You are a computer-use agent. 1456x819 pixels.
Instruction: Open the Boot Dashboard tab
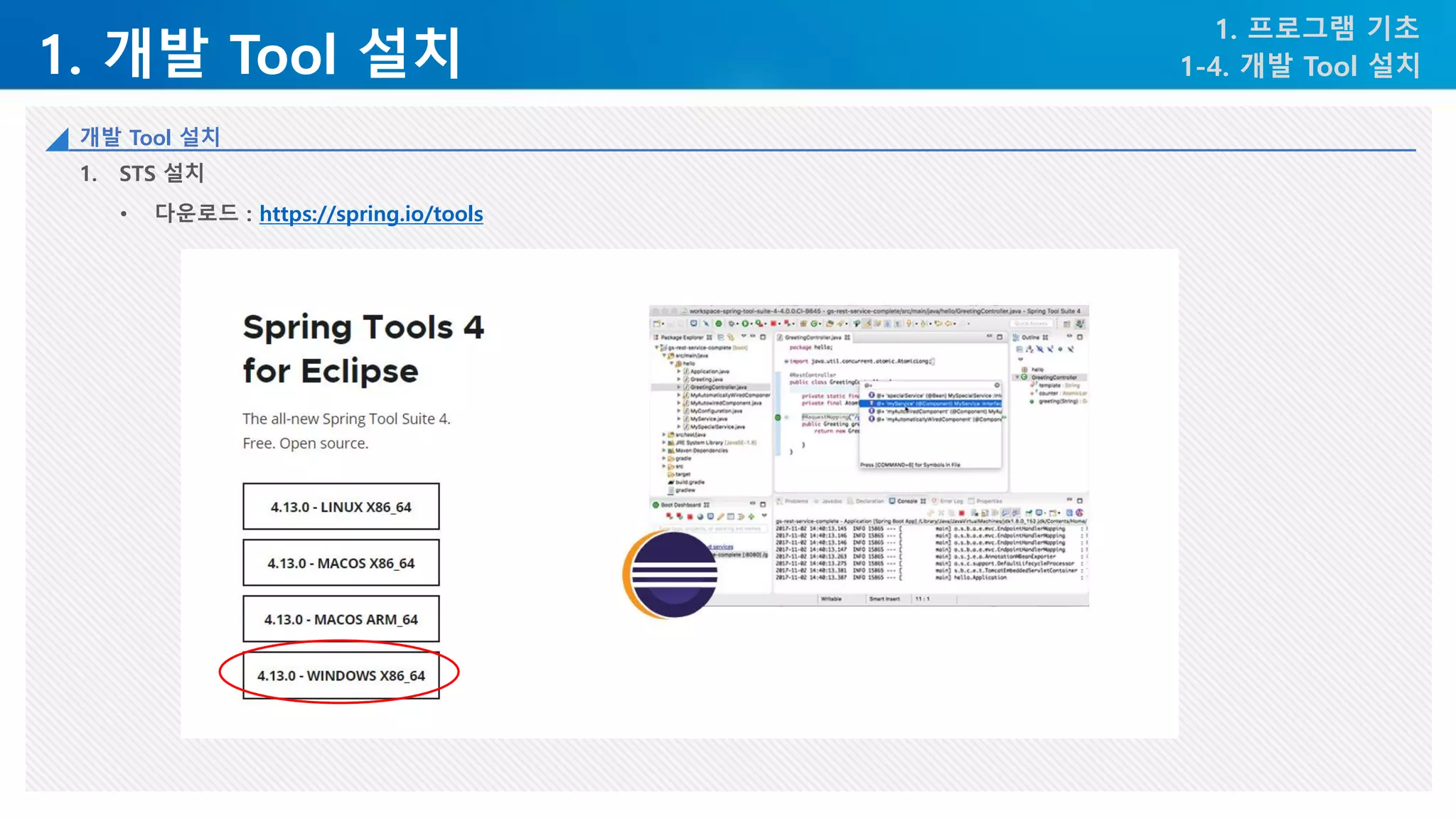[x=681, y=505]
